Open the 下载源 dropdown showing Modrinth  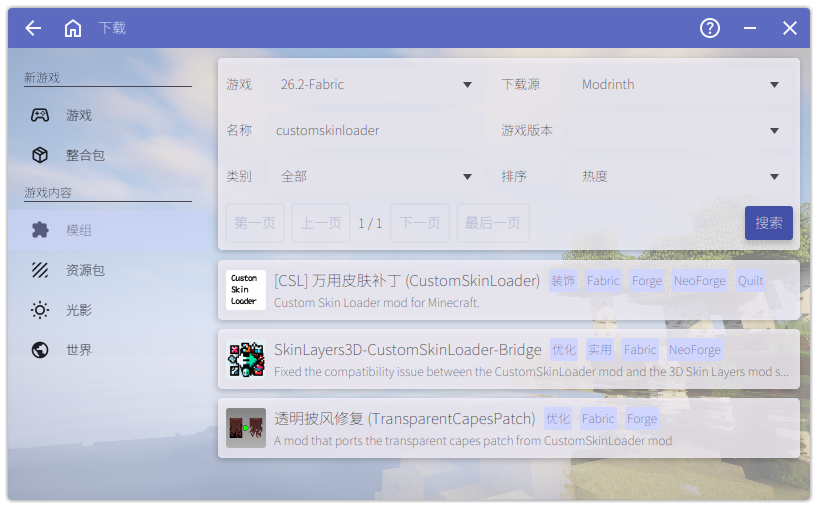click(x=679, y=84)
